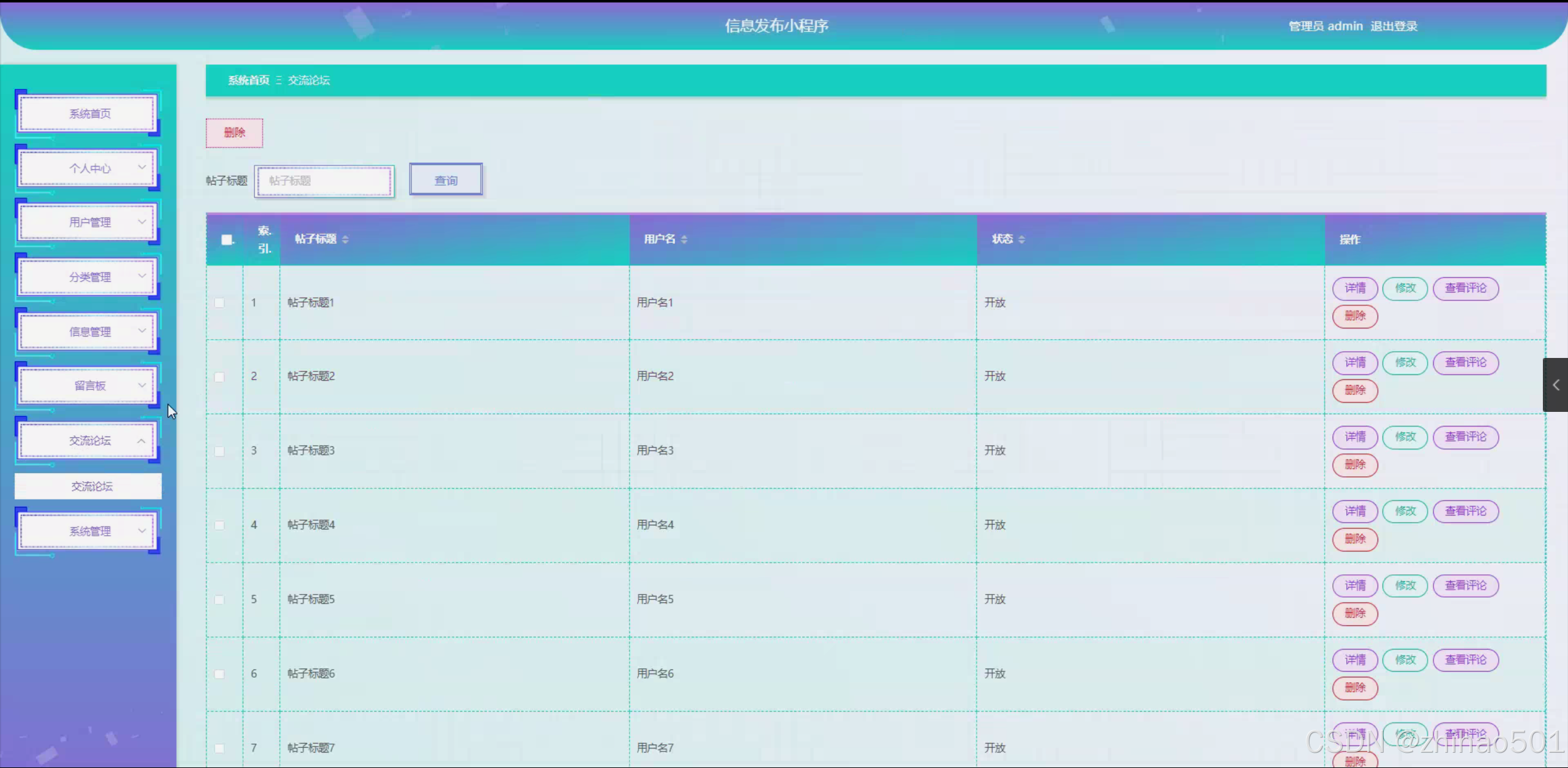The width and height of the screenshot is (1568, 768).
Task: Check the checkbox for row 4
Action: [219, 525]
